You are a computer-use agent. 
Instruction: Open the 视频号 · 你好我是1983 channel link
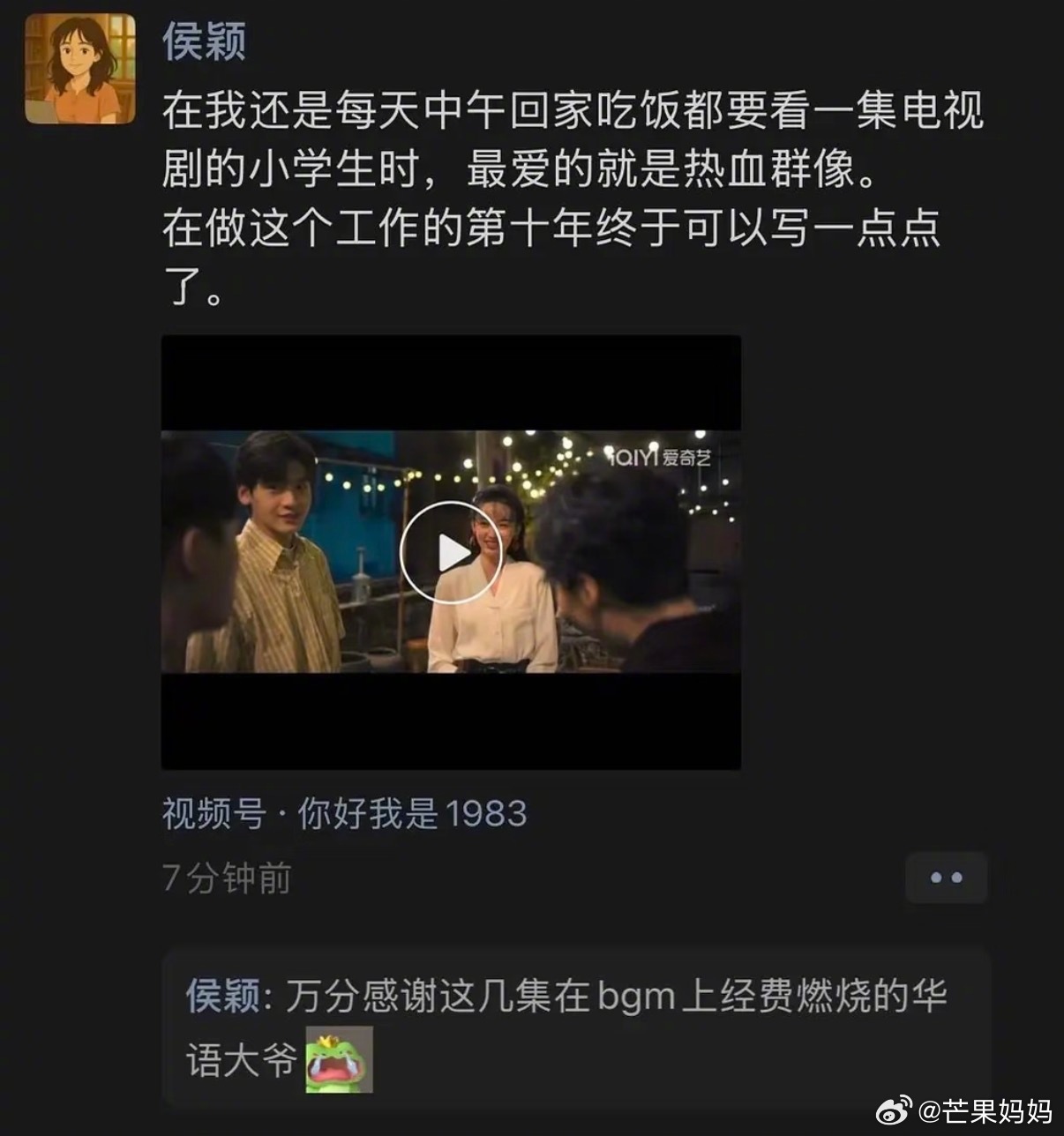pos(344,813)
